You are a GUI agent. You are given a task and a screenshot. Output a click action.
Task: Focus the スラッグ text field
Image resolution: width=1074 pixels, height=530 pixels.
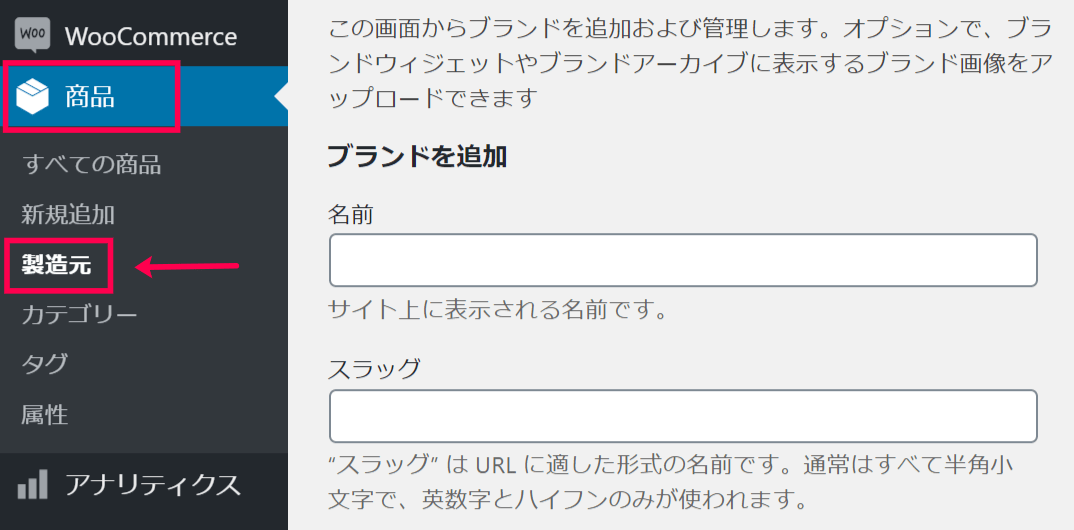click(683, 416)
